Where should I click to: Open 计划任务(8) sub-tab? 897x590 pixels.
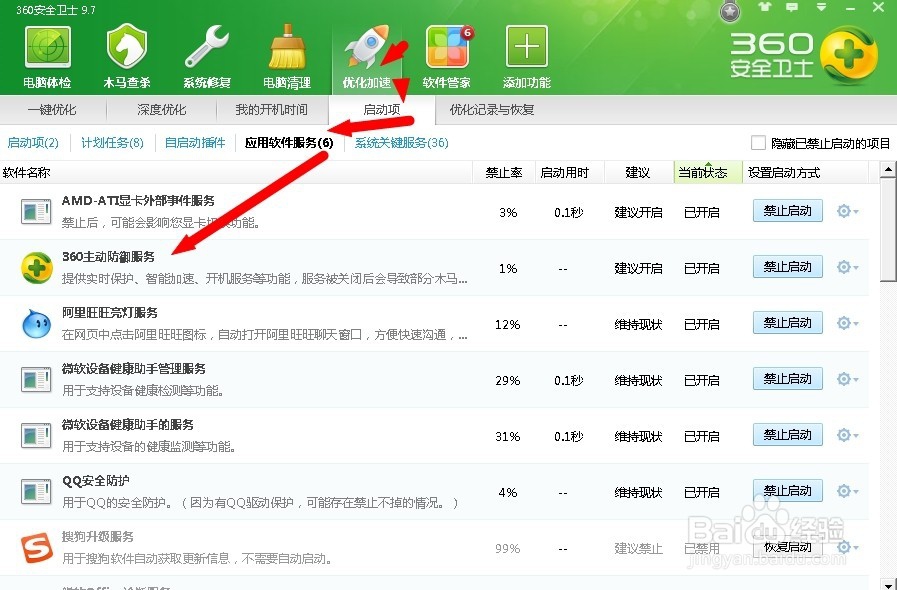click(x=112, y=142)
